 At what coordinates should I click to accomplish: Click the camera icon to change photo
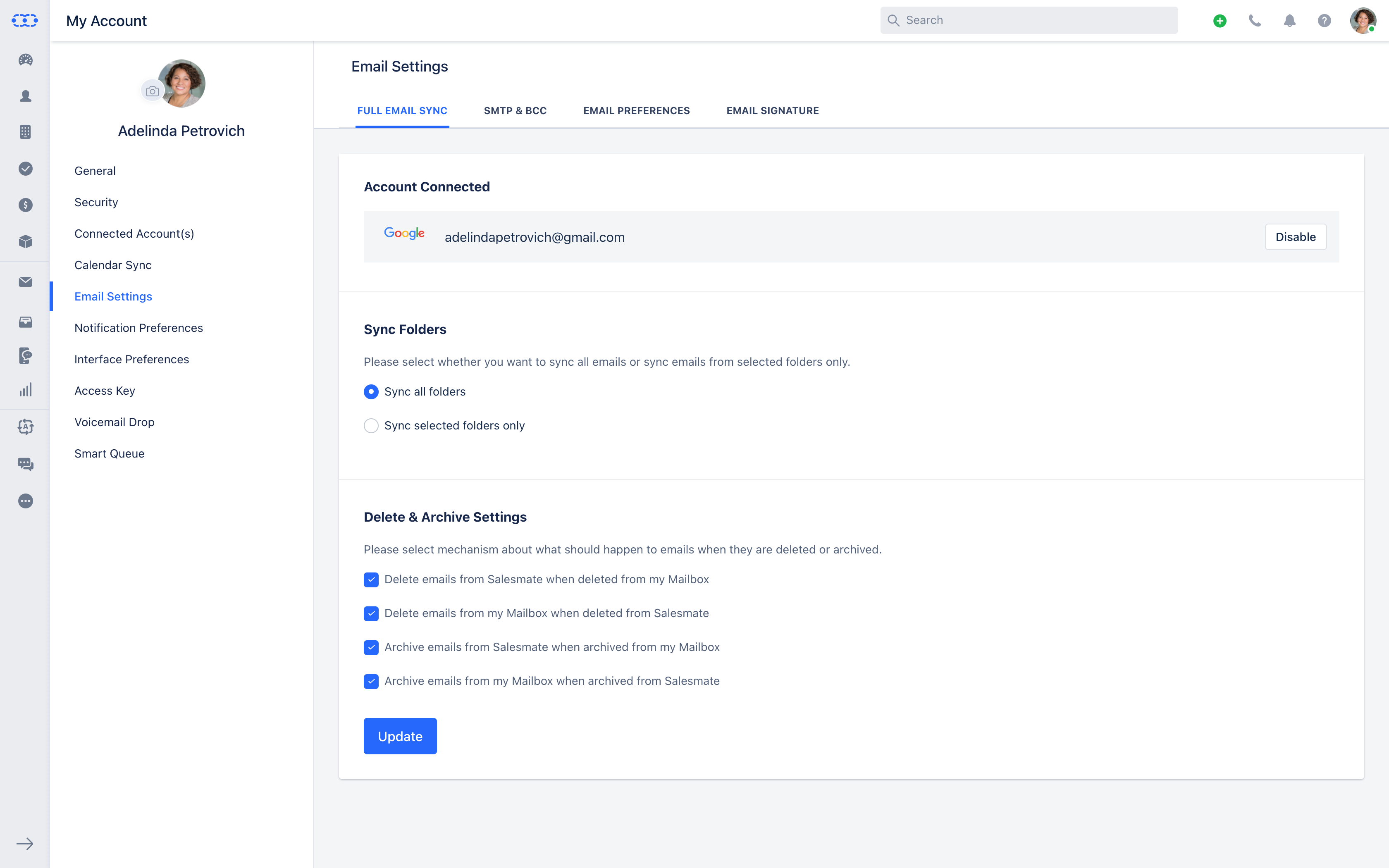152,91
